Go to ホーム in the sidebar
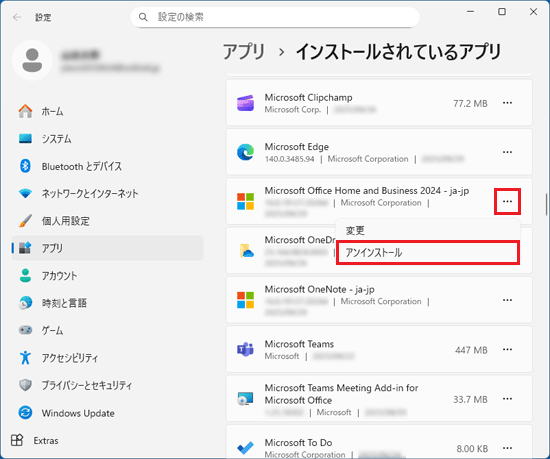 pos(107,112)
